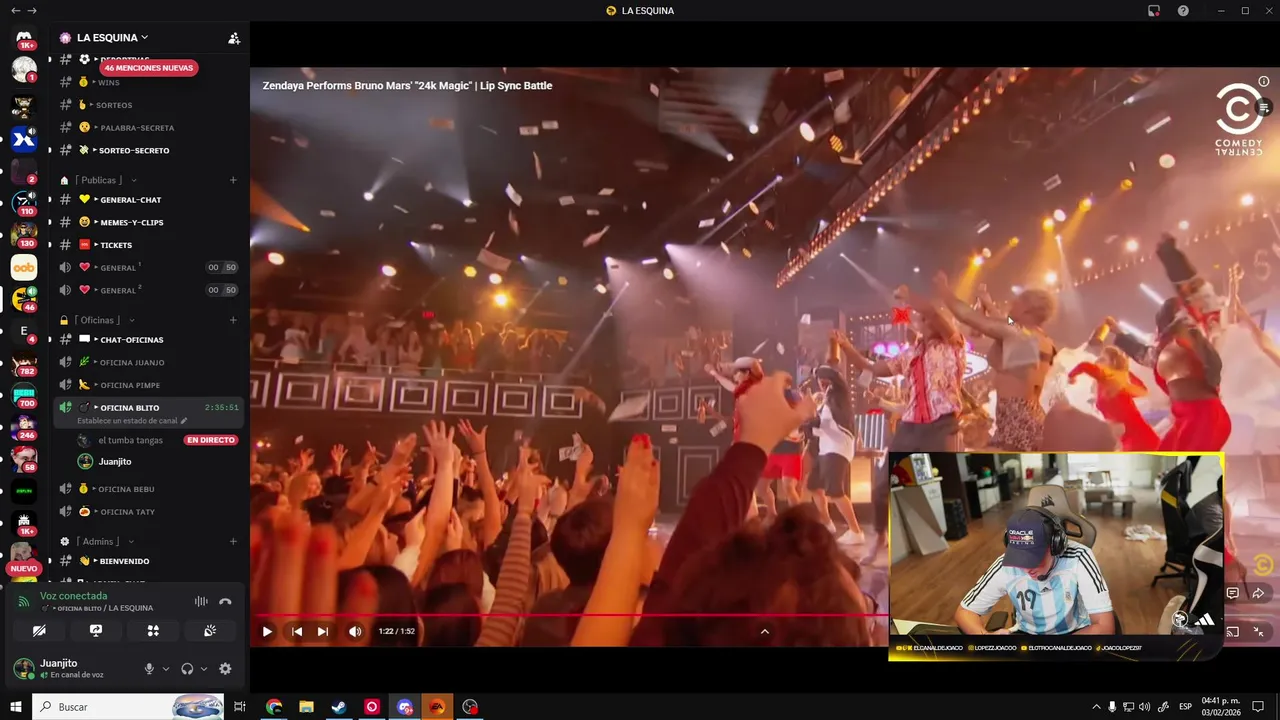Collapse the Publicas category
This screenshot has height=720, width=1280.
(x=99, y=180)
